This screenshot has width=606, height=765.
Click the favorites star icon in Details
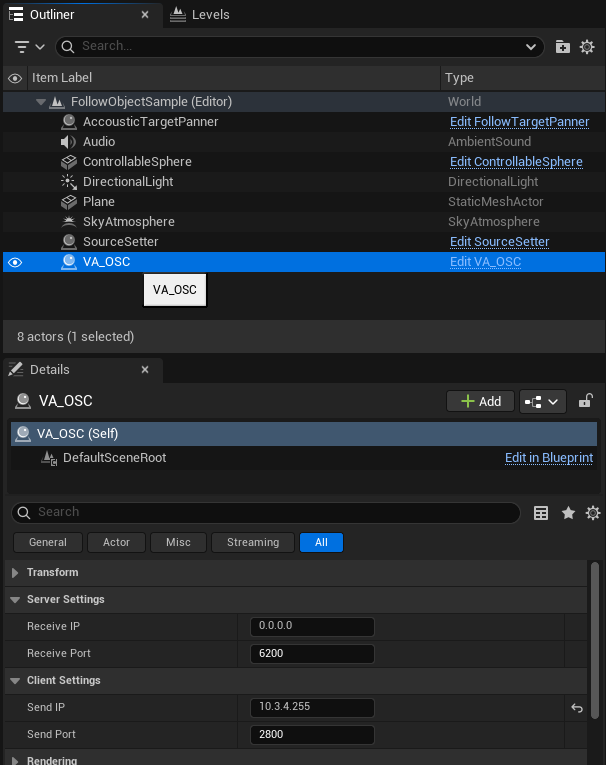pos(568,513)
